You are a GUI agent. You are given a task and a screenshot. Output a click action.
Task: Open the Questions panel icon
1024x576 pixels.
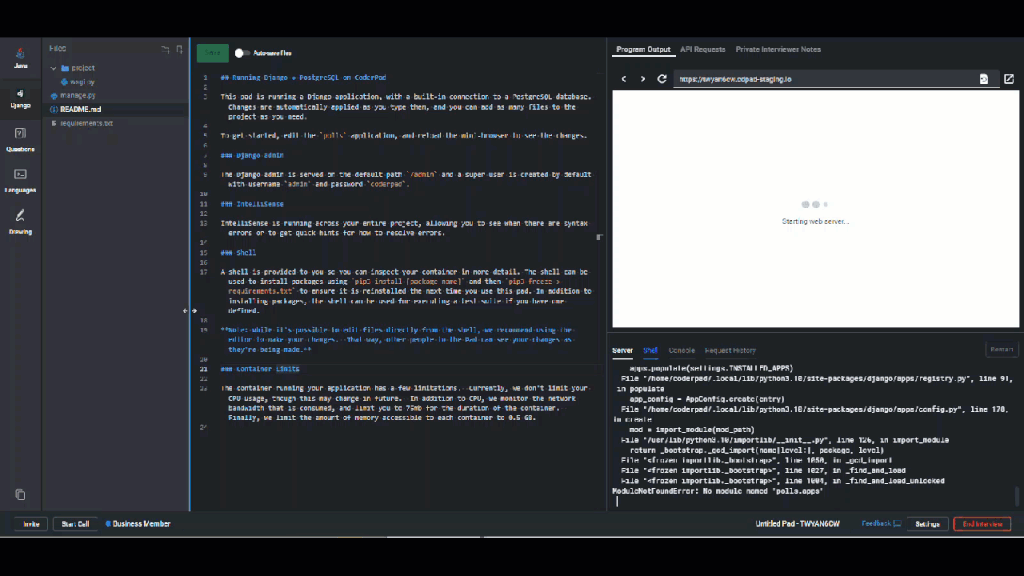(x=20, y=138)
